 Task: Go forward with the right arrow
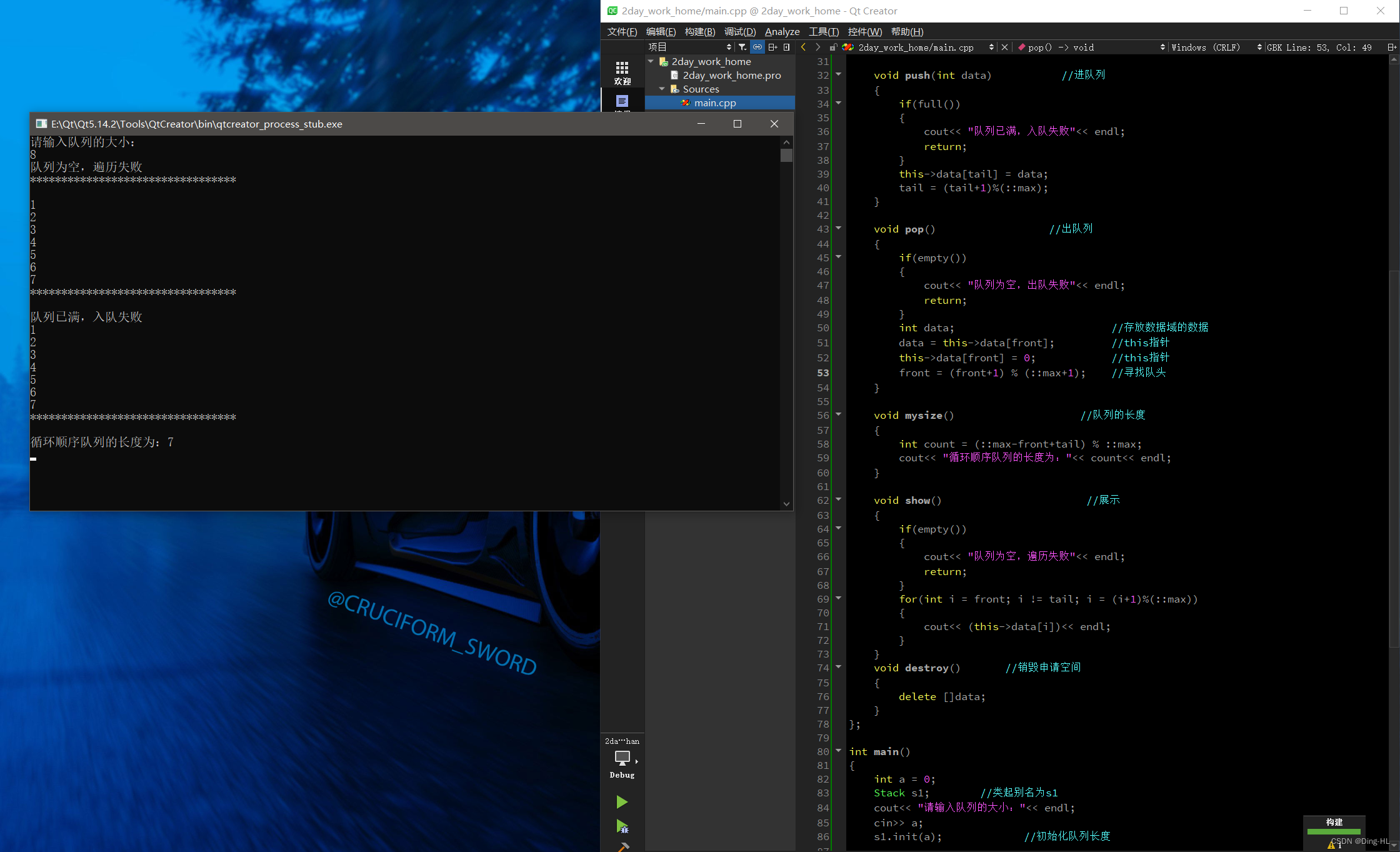[817, 47]
